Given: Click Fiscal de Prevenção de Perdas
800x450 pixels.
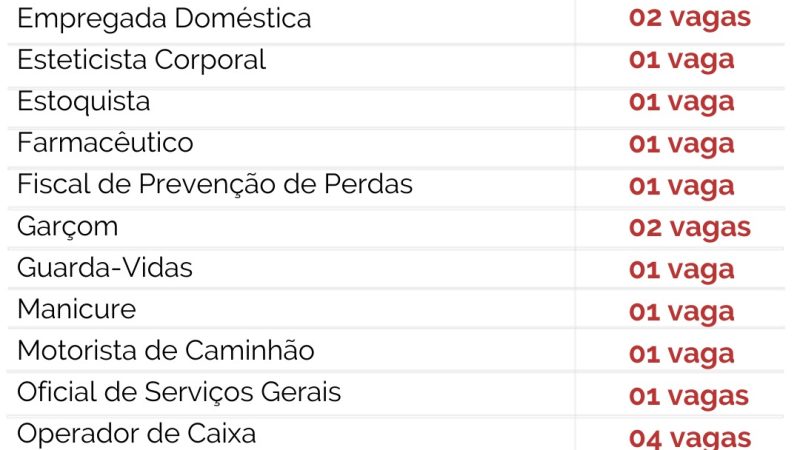Looking at the screenshot, I should point(215,185).
